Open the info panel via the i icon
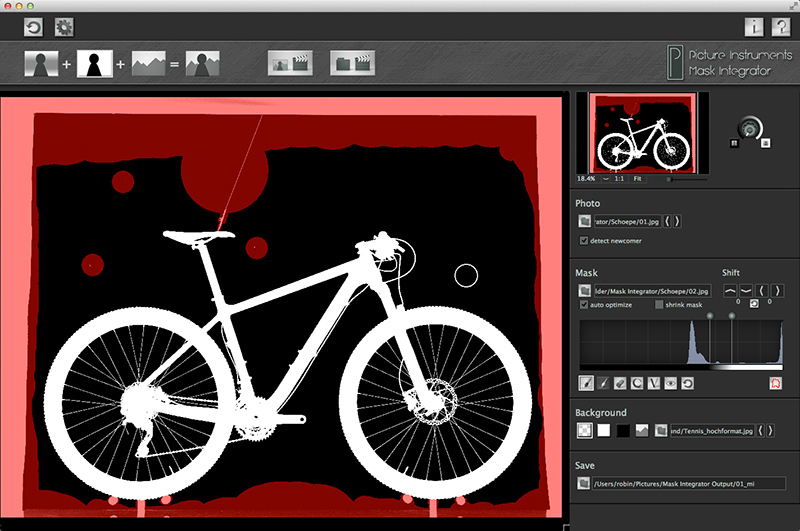 tap(754, 27)
